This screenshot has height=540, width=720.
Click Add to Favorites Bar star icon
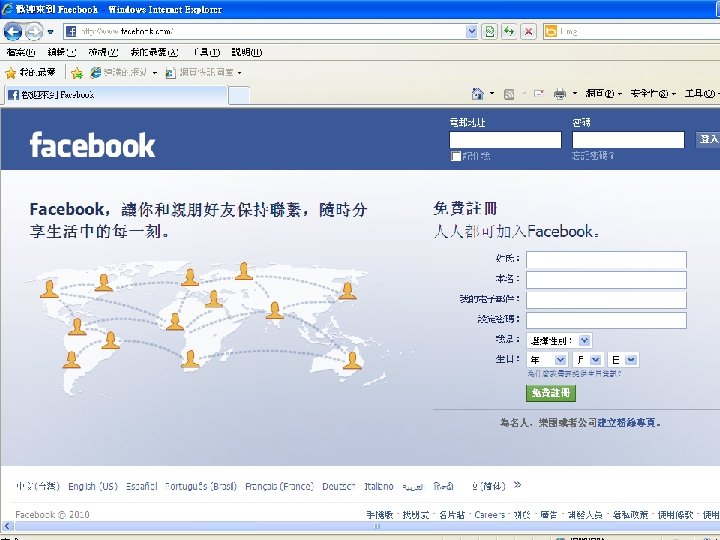pos(77,73)
